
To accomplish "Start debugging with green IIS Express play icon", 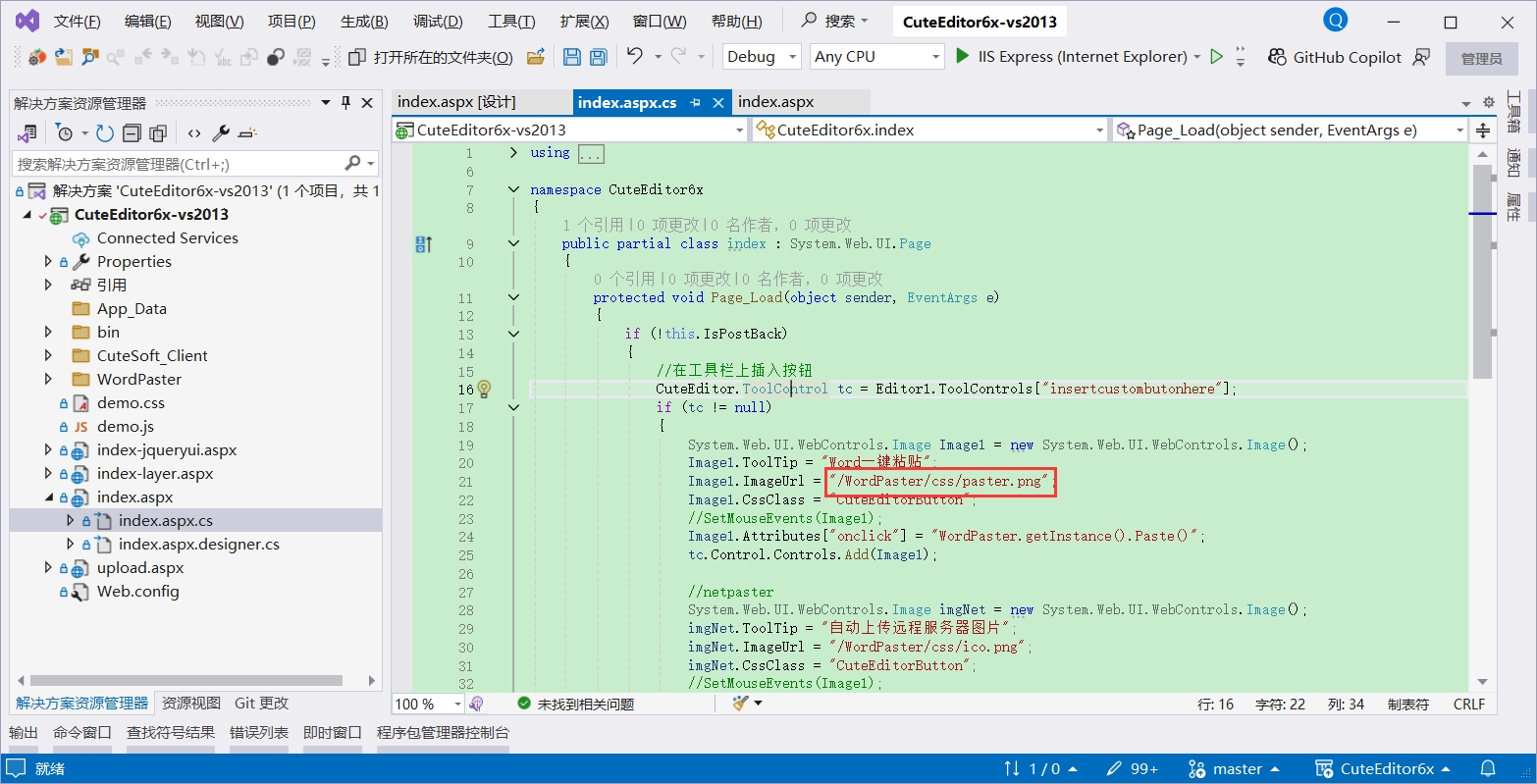I will pyautogui.click(x=963, y=57).
